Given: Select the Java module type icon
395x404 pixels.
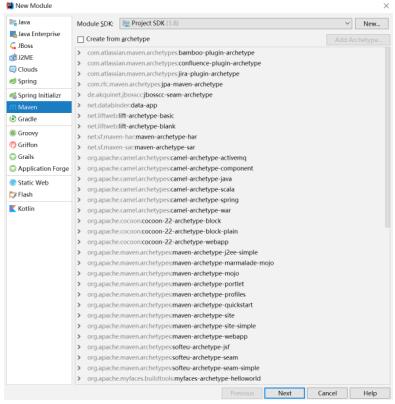Looking at the screenshot, I should pos(13,22).
